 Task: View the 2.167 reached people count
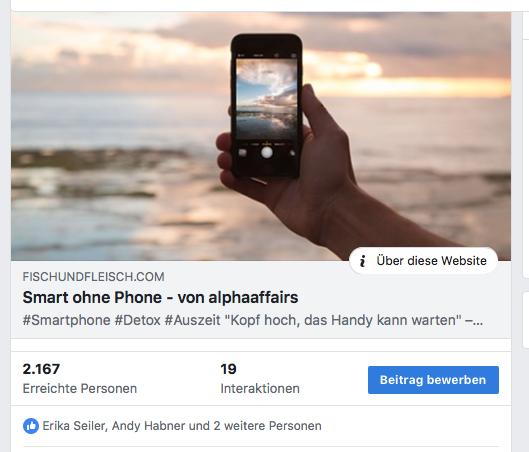41,369
